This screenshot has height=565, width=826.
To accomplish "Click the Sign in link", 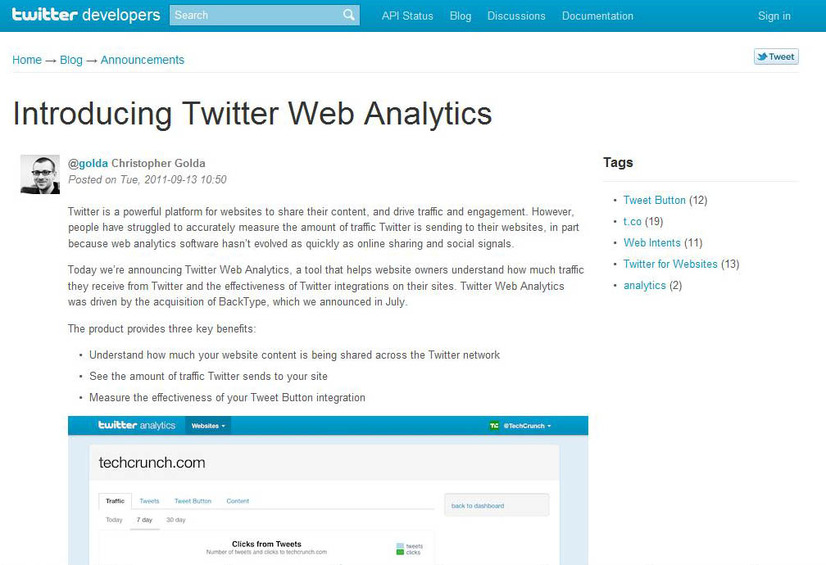I will 774,16.
